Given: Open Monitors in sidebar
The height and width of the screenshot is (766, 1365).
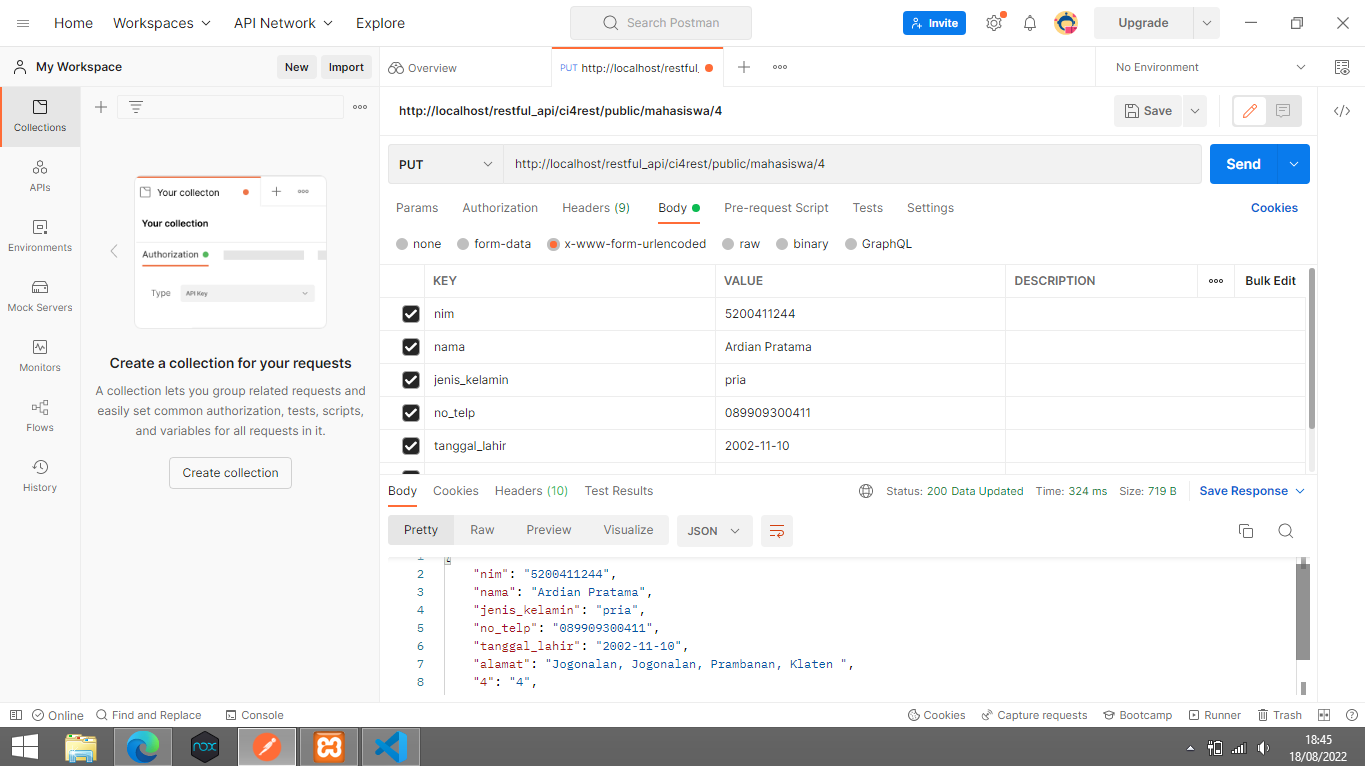Looking at the screenshot, I should point(40,357).
